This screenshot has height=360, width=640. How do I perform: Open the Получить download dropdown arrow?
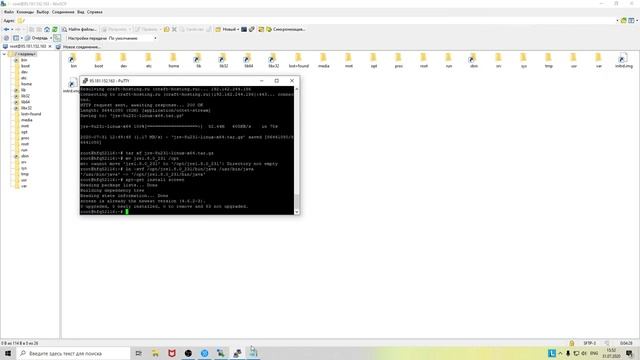point(130,29)
